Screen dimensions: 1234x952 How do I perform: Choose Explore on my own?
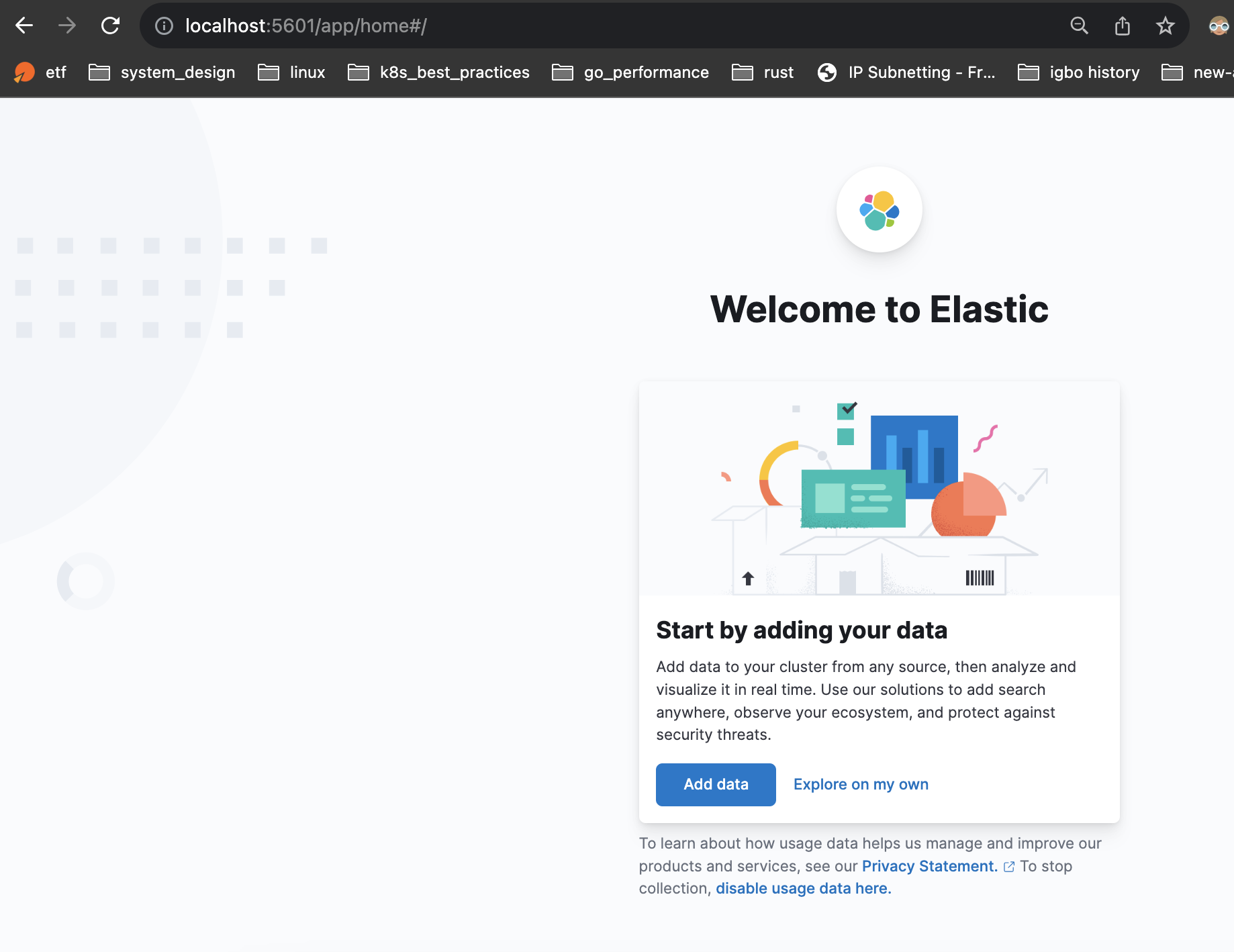tap(861, 784)
